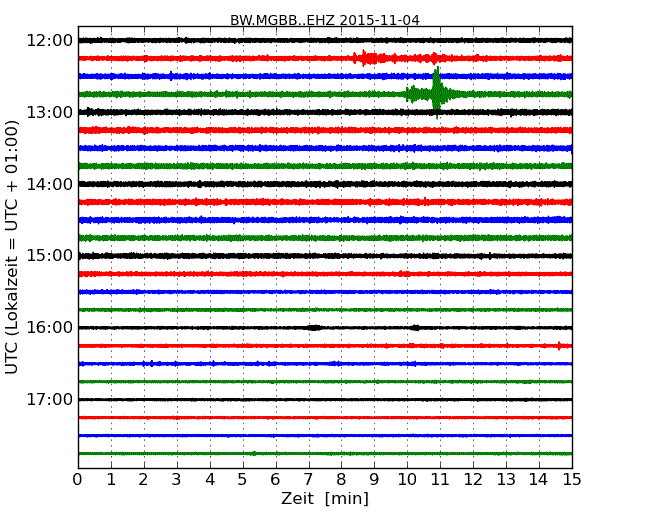This screenshot has height=520, width=650.
Task: Click the 14:00 time label
Action: coord(49,184)
